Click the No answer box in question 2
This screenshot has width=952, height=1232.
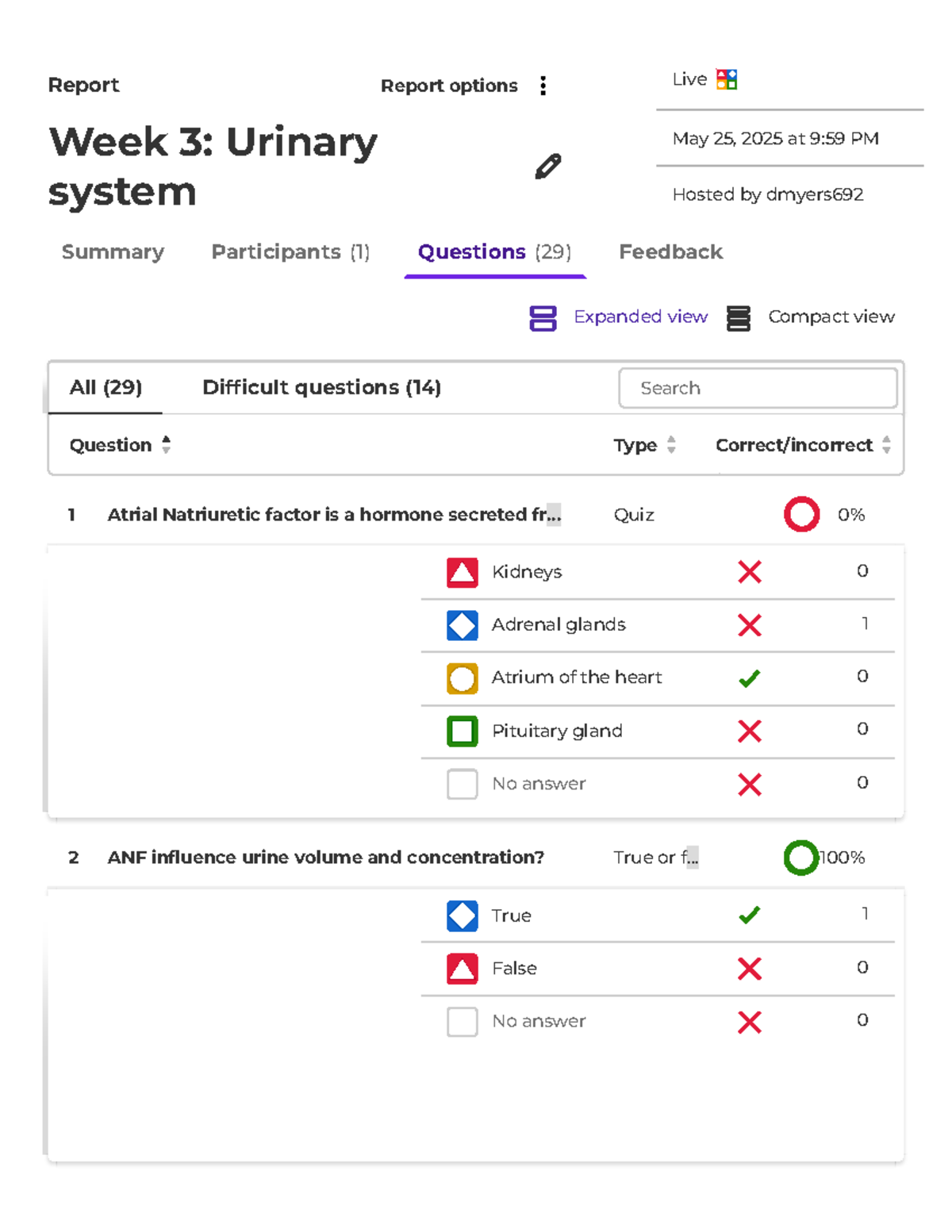coord(462,1022)
